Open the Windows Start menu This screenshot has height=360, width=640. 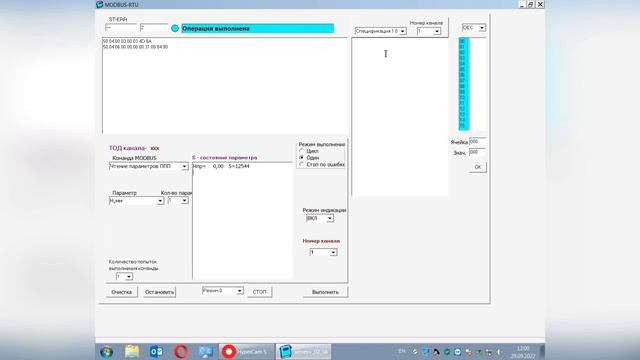pyautogui.click(x=107, y=351)
